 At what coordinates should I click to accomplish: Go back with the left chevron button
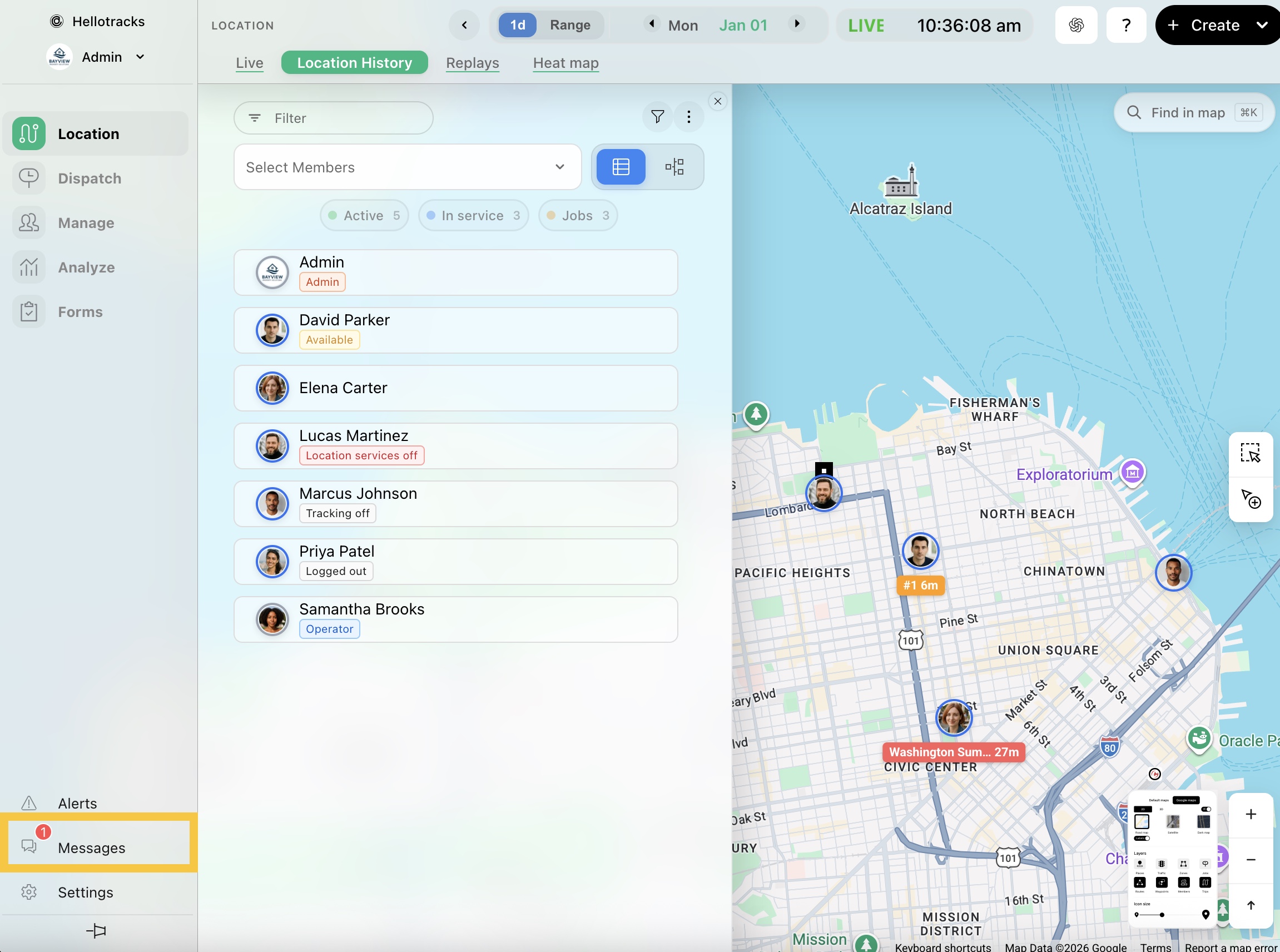click(464, 25)
